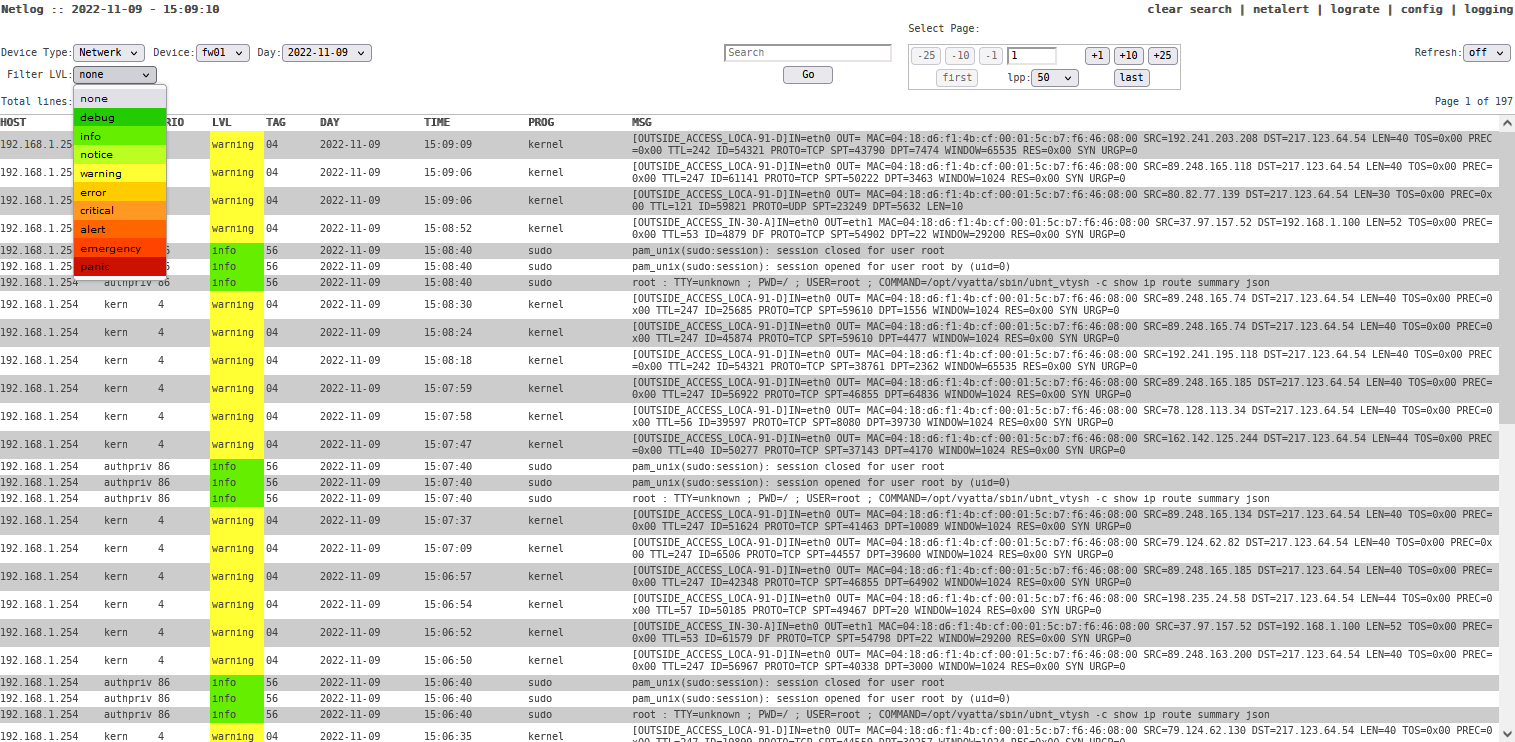This screenshot has width=1515, height=742.
Task: Select 'notice' filter level option
Action: click(x=120, y=155)
